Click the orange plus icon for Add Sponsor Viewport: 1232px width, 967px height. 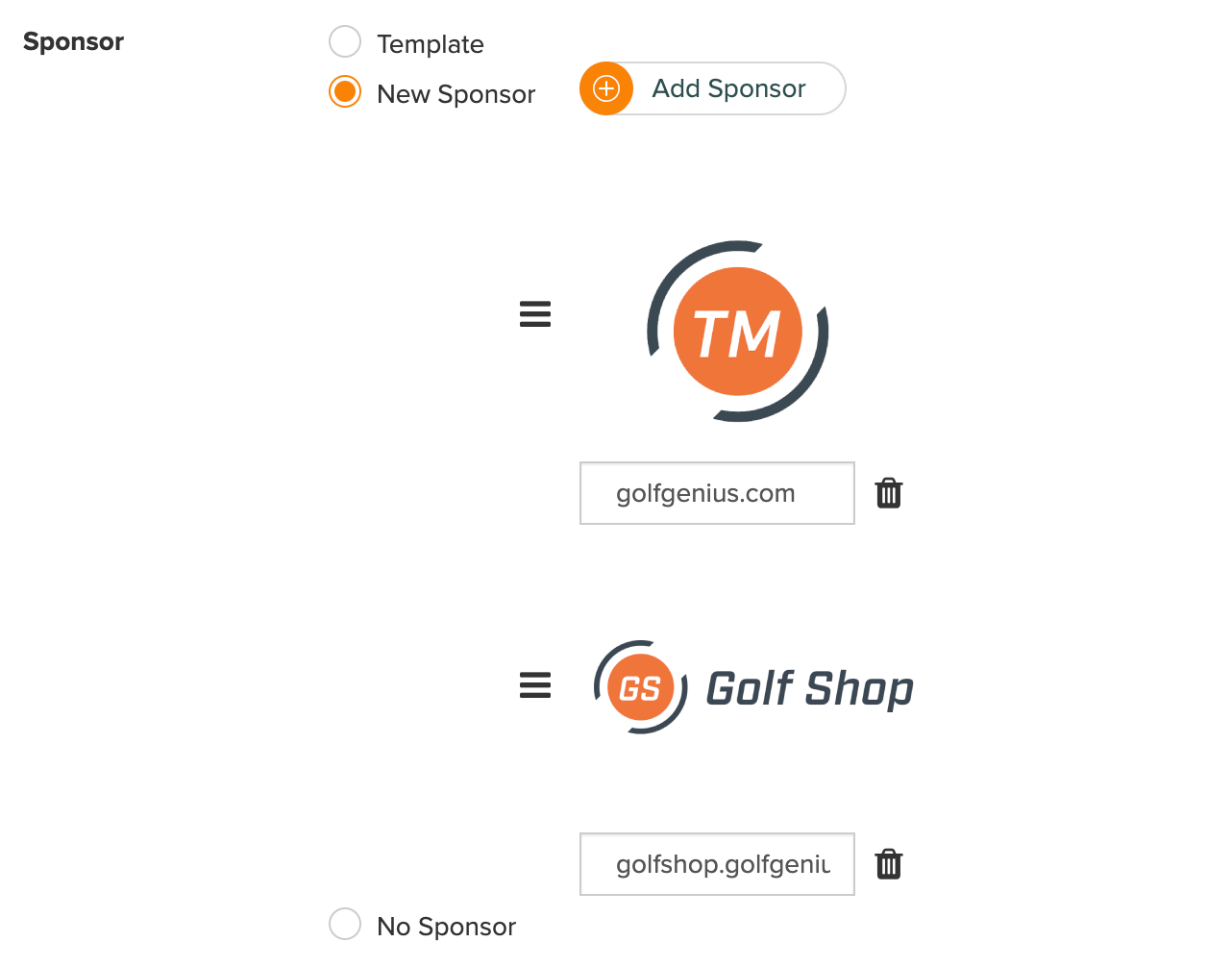[606, 88]
